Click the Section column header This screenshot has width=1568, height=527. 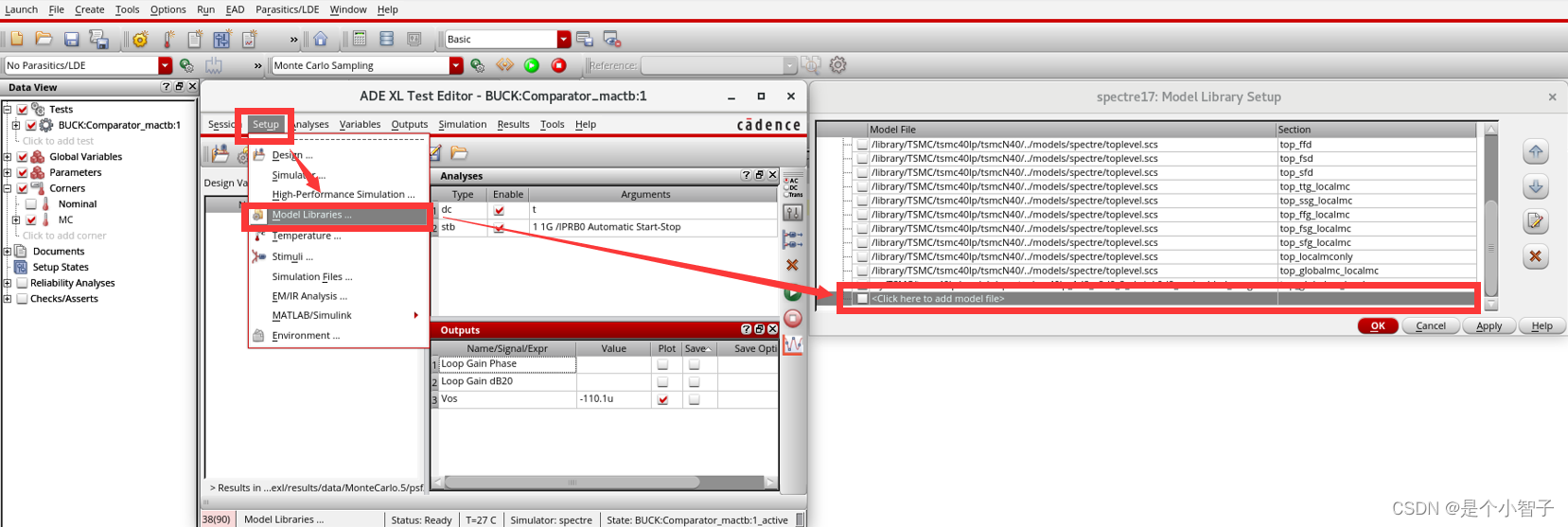click(x=1377, y=130)
